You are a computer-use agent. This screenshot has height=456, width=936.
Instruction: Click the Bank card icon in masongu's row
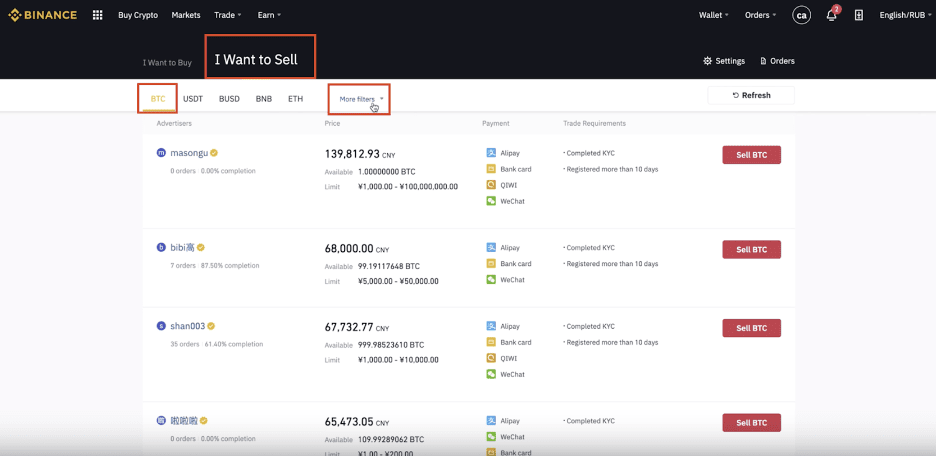[x=491, y=169]
